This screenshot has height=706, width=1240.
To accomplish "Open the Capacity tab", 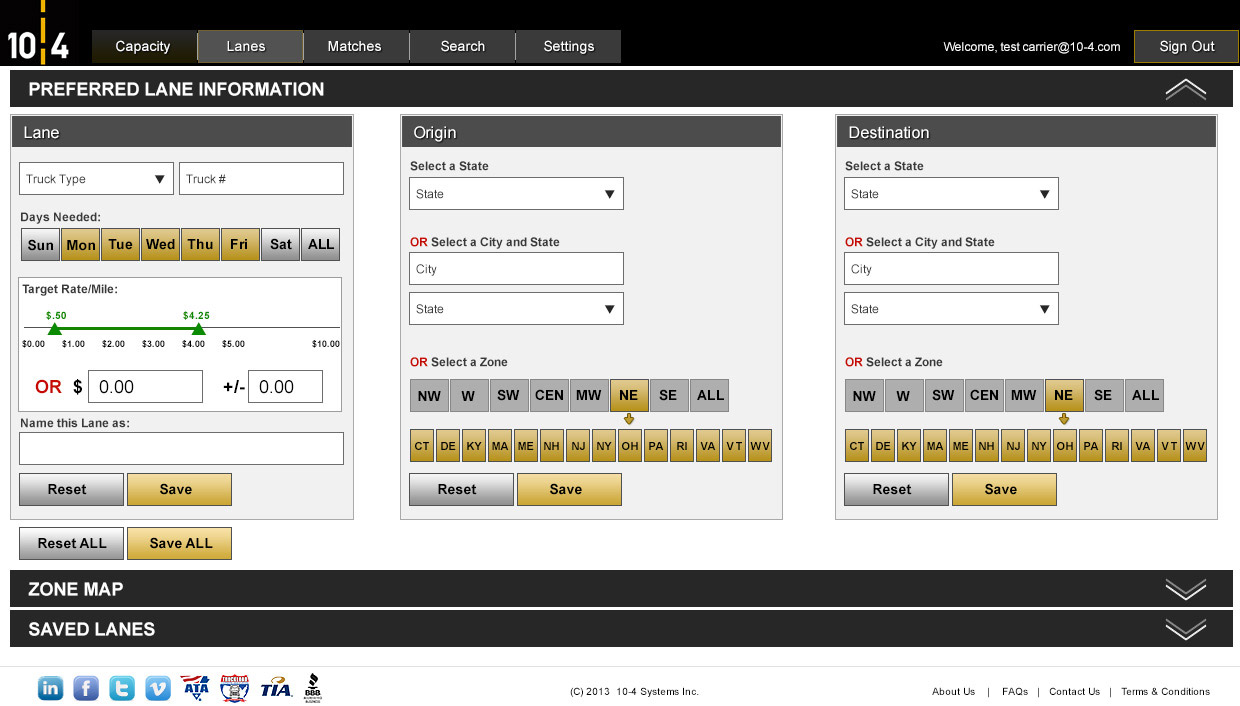I will click(x=143, y=47).
